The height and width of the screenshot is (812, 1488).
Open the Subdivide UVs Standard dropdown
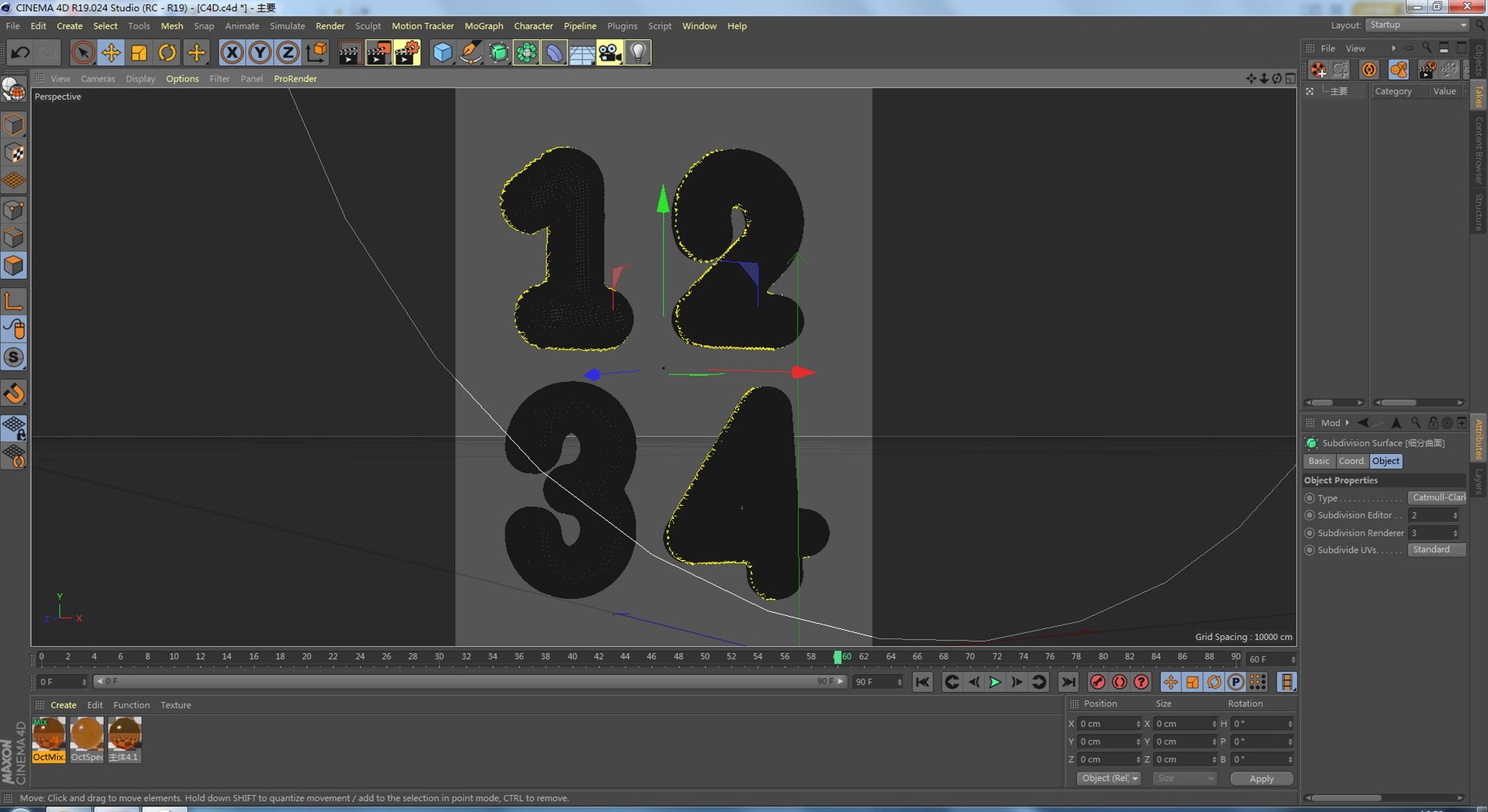tap(1437, 550)
